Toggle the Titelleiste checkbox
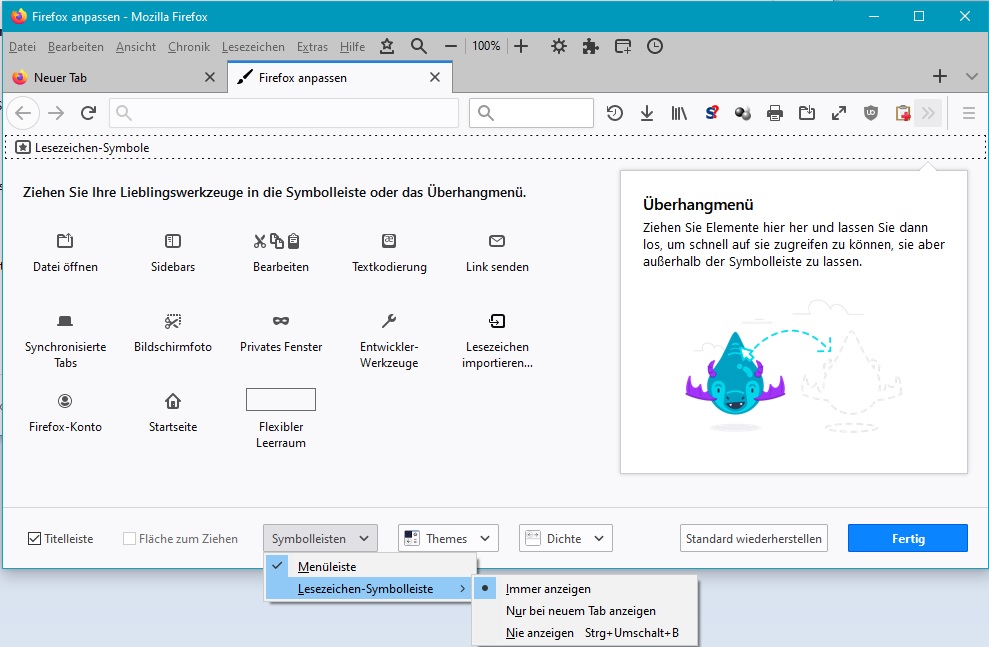The height and width of the screenshot is (647, 989). [x=35, y=539]
